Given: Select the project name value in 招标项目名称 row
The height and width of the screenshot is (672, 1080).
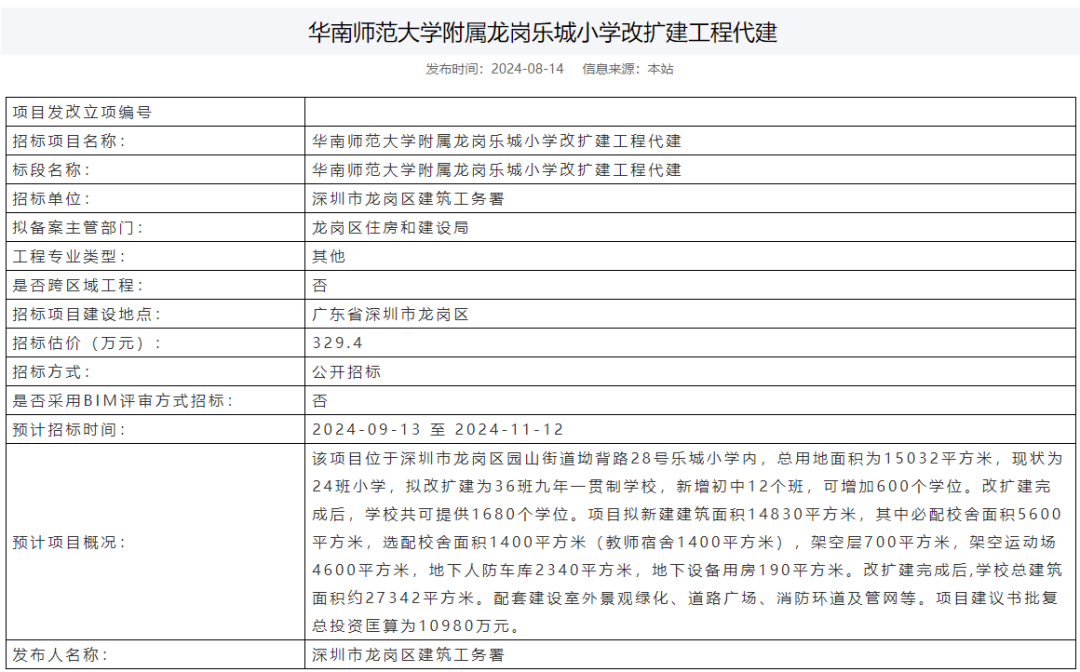Looking at the screenshot, I should pyautogui.click(x=497, y=141).
